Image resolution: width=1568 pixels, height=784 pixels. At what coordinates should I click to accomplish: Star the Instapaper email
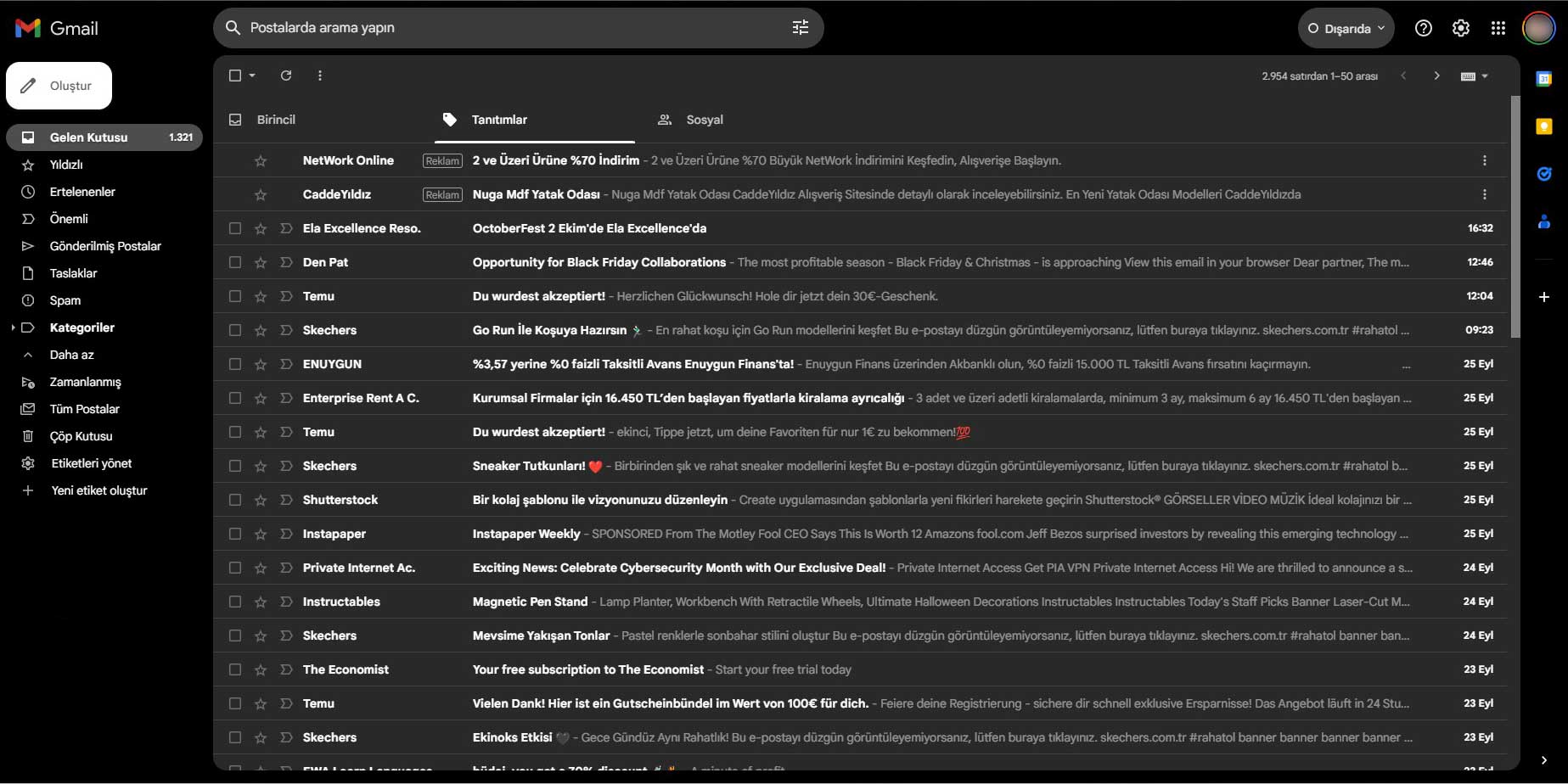point(261,534)
